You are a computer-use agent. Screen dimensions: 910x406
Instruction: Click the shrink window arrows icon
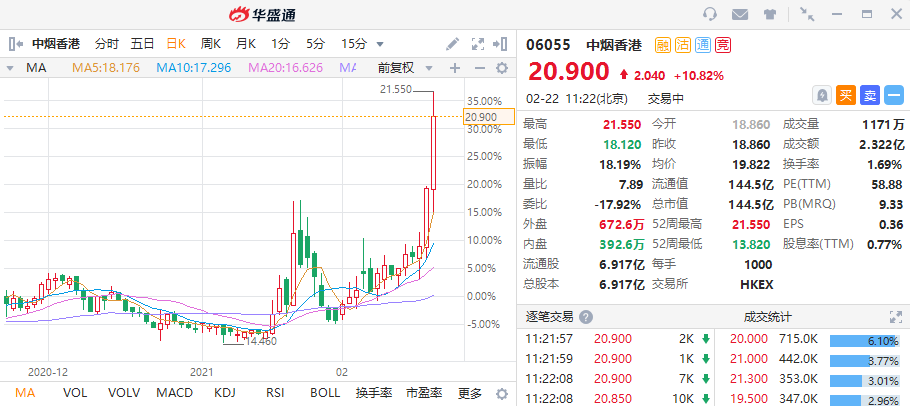807,14
